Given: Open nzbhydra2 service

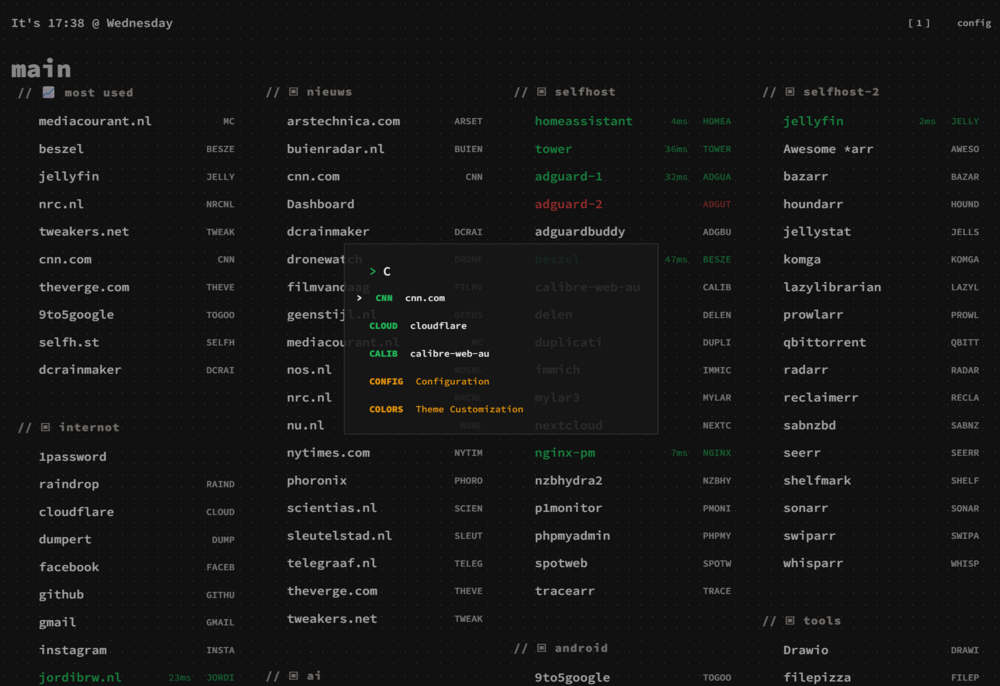Looking at the screenshot, I should (x=568, y=480).
